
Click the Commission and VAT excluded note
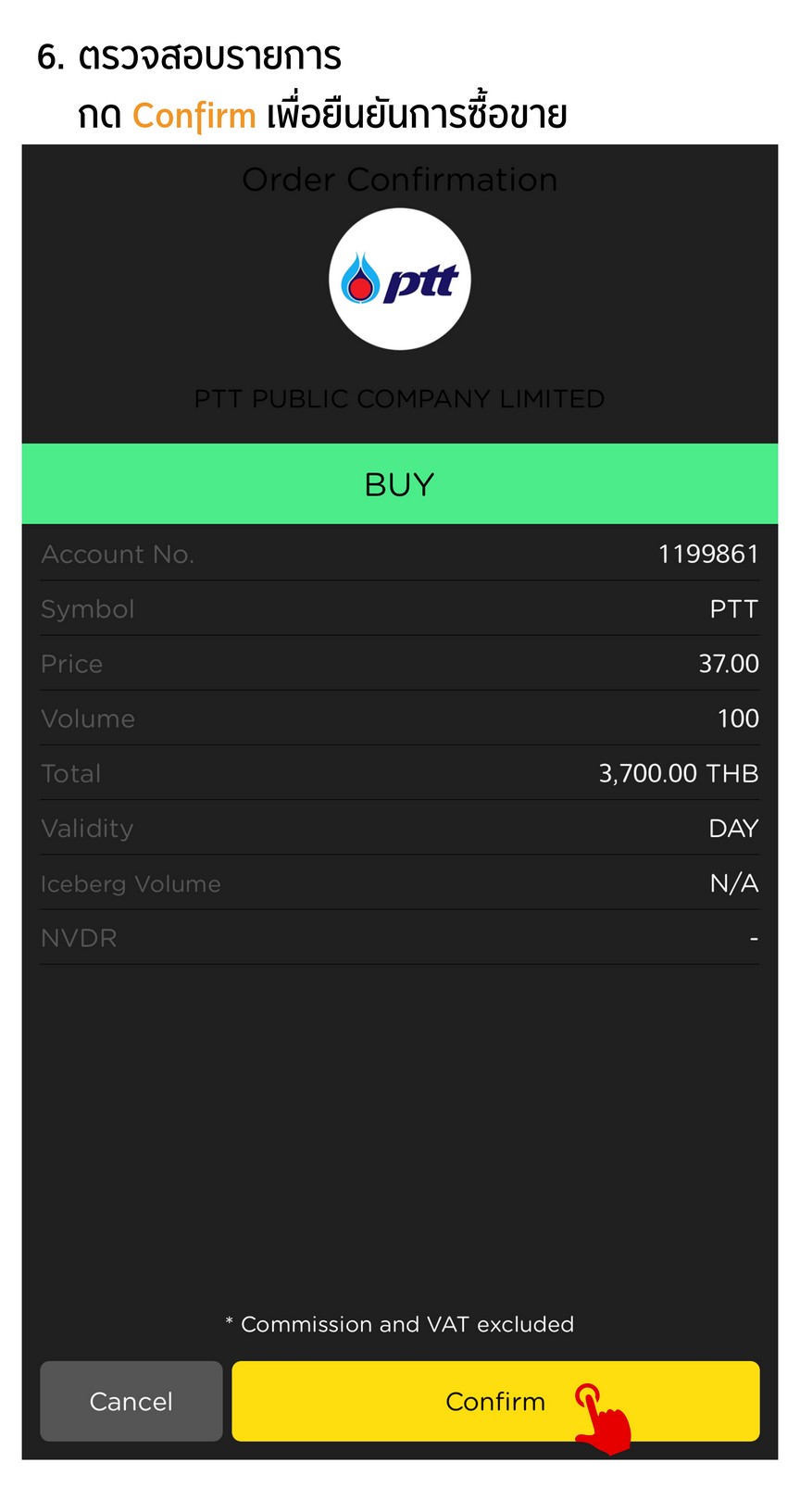(400, 1324)
